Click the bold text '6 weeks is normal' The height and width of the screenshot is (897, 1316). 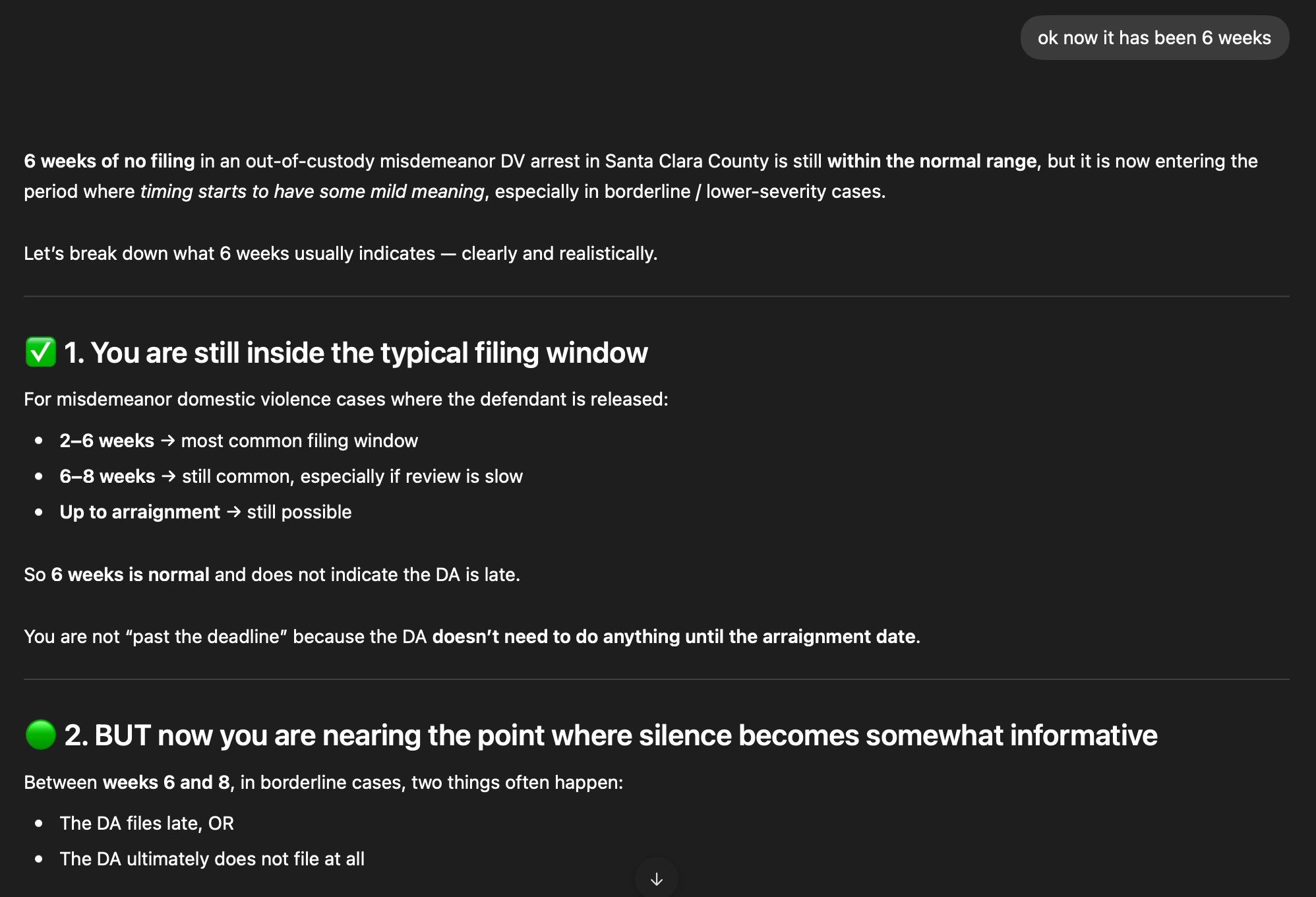[x=131, y=574]
